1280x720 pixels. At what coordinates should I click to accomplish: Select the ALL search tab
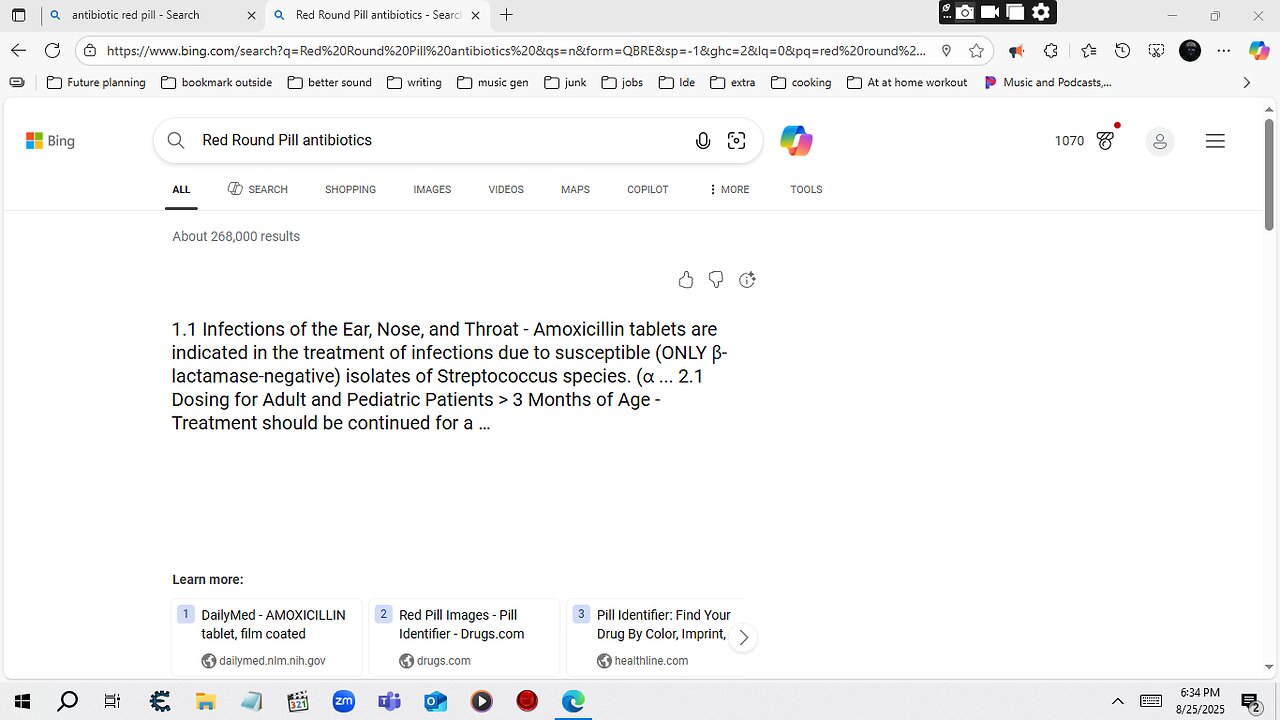point(181,190)
